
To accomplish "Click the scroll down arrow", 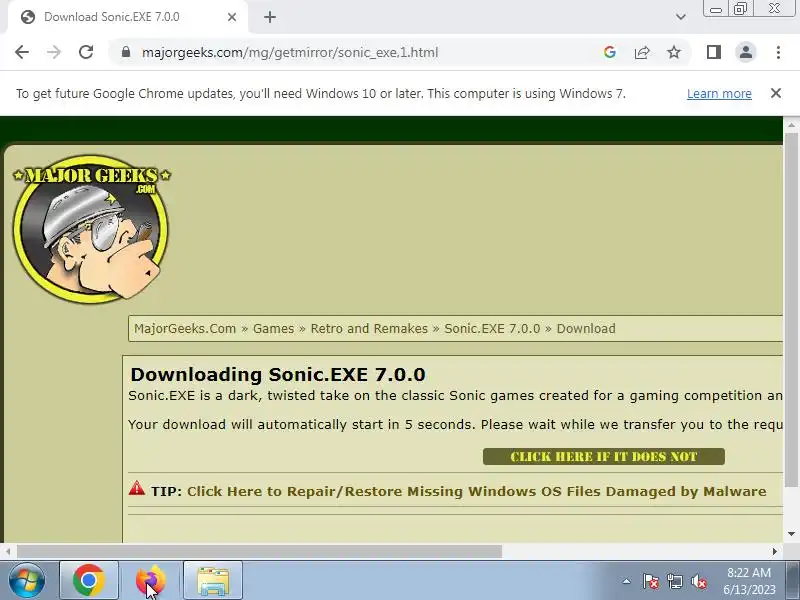I will (x=791, y=534).
